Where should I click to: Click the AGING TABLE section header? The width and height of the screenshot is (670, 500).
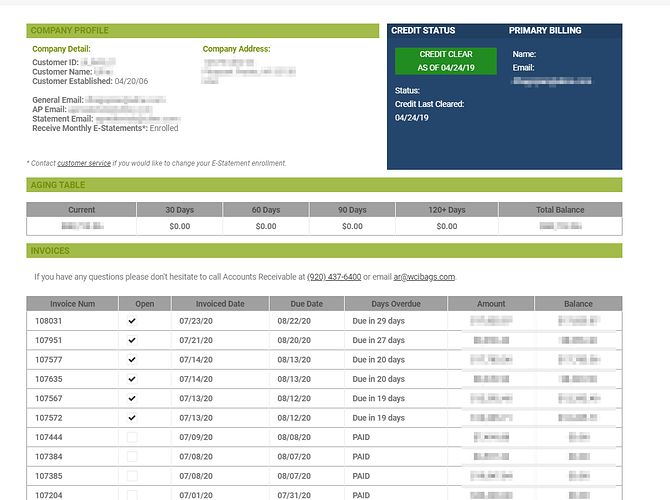[324, 185]
